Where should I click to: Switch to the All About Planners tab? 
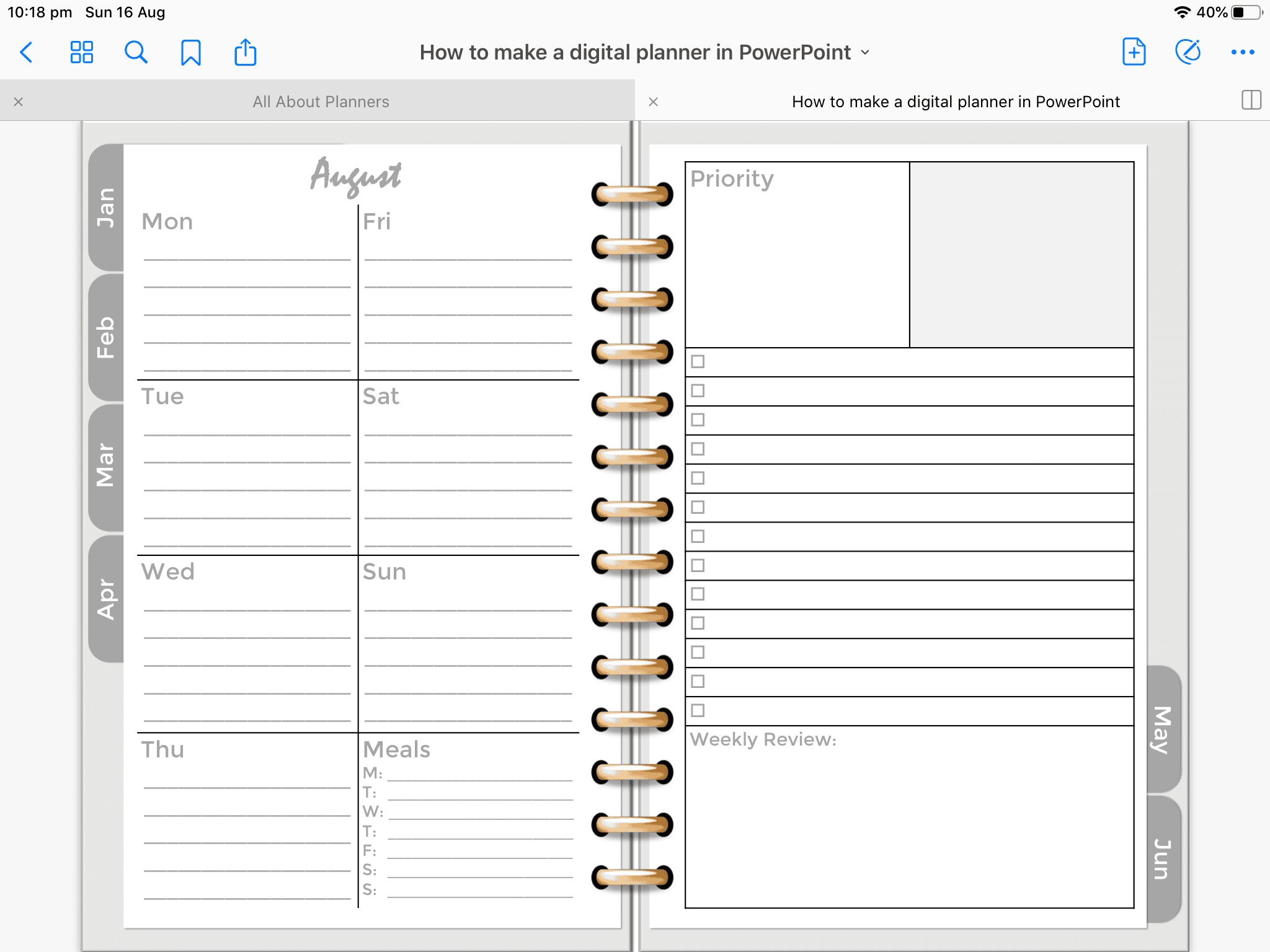point(320,101)
